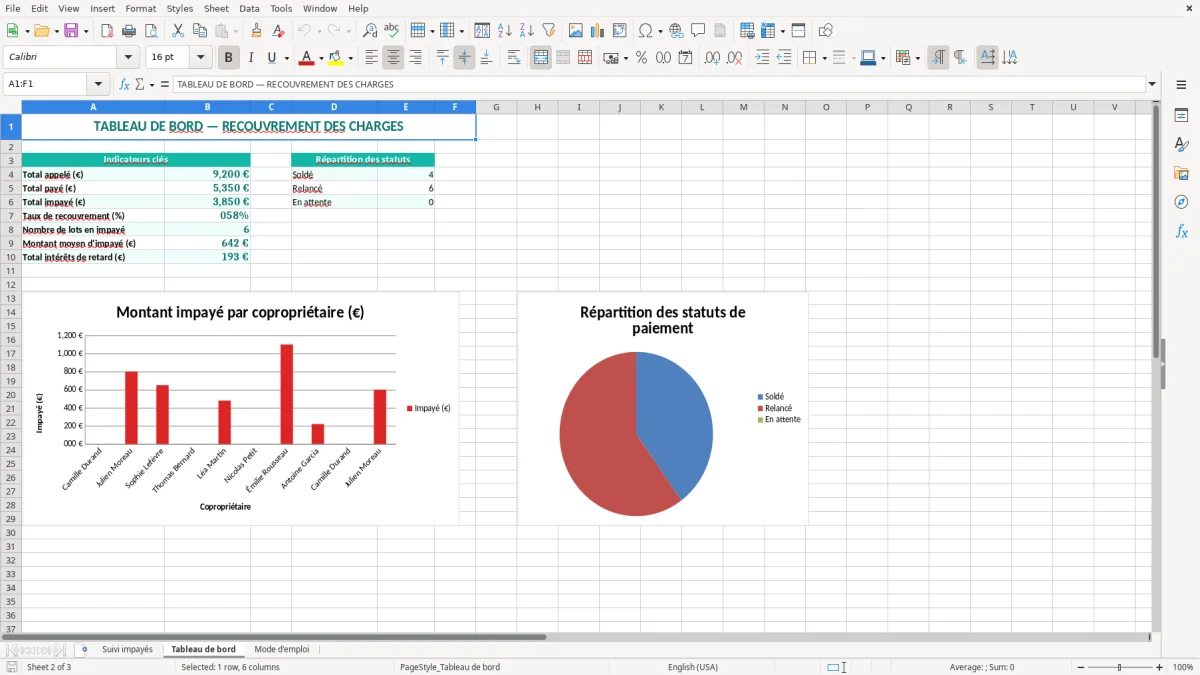Image resolution: width=1200 pixels, height=675 pixels.
Task: Open font color dropdown arrow
Action: click(x=320, y=58)
